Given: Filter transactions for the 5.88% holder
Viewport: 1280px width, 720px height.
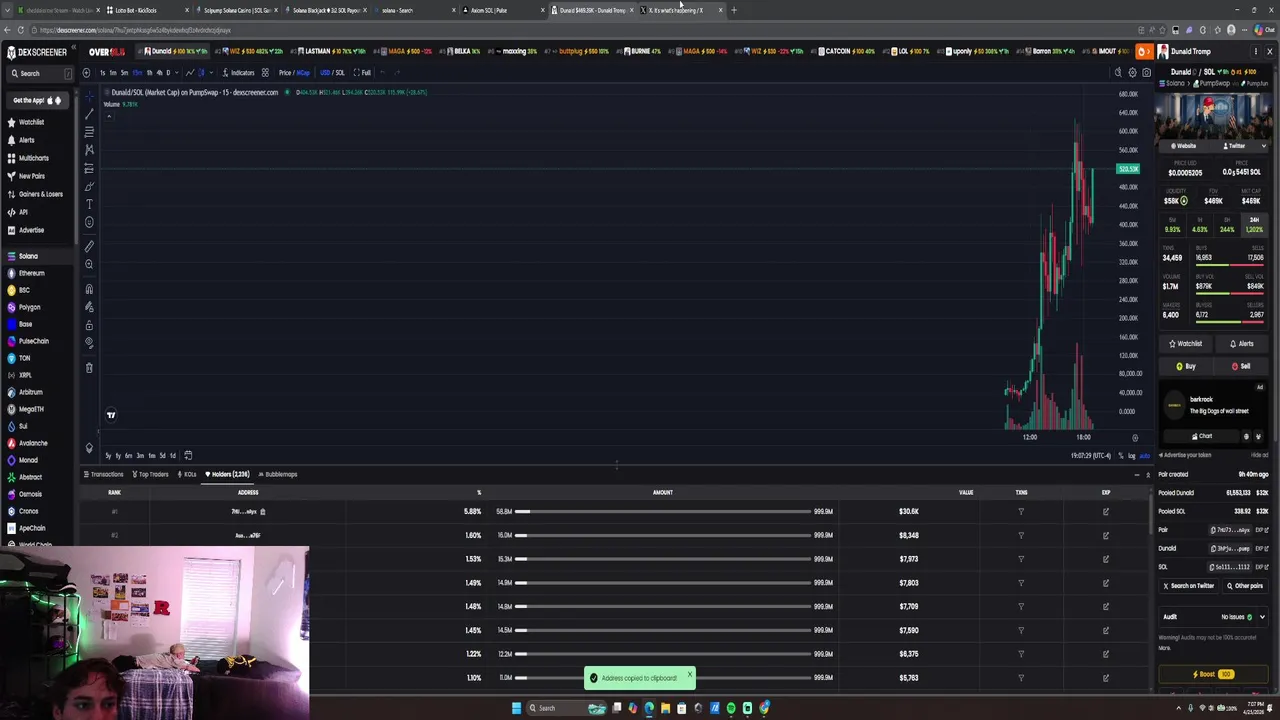Looking at the screenshot, I should pyautogui.click(x=1021, y=511).
